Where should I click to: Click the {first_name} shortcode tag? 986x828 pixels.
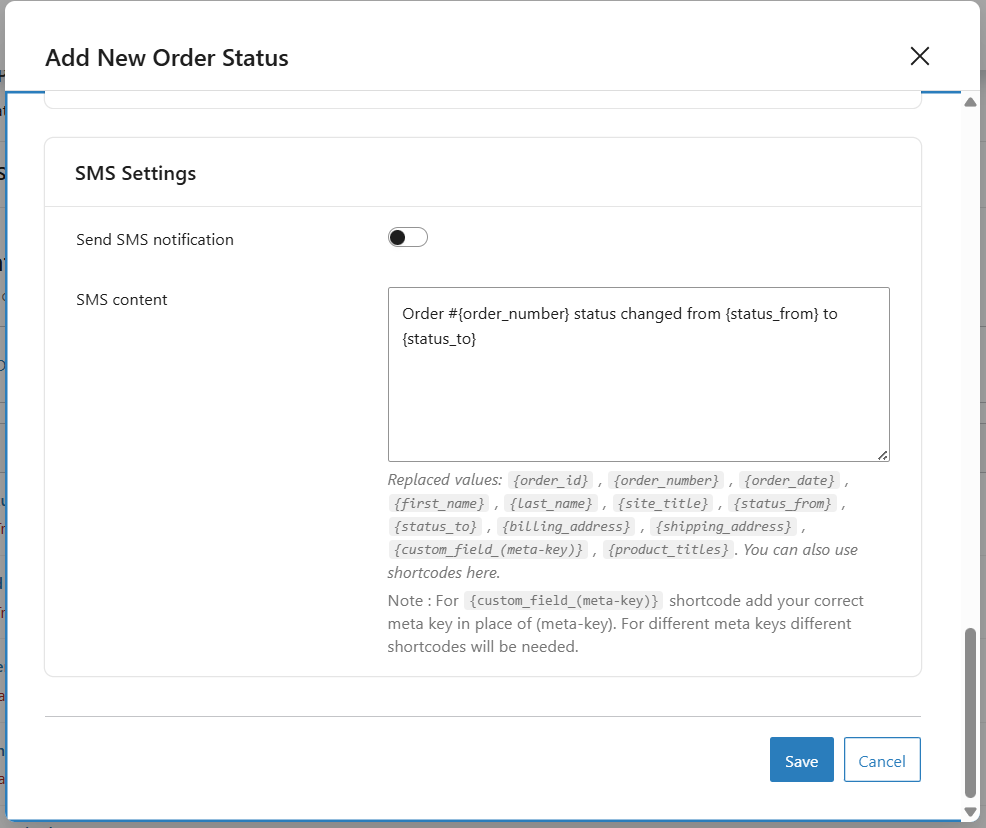[x=439, y=503]
